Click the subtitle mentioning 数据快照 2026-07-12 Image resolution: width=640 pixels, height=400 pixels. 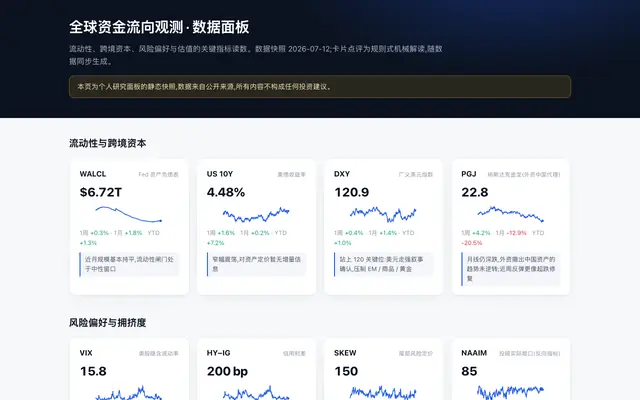(x=256, y=55)
